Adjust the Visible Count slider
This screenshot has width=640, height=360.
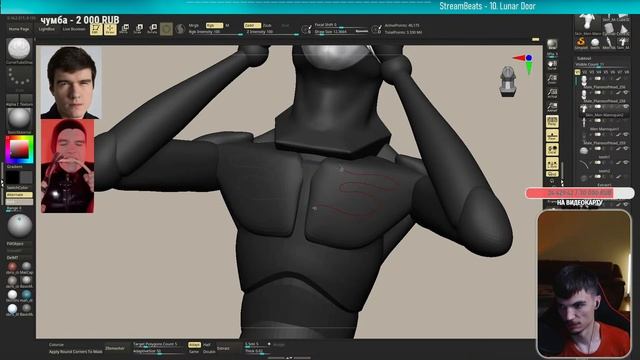[602, 64]
